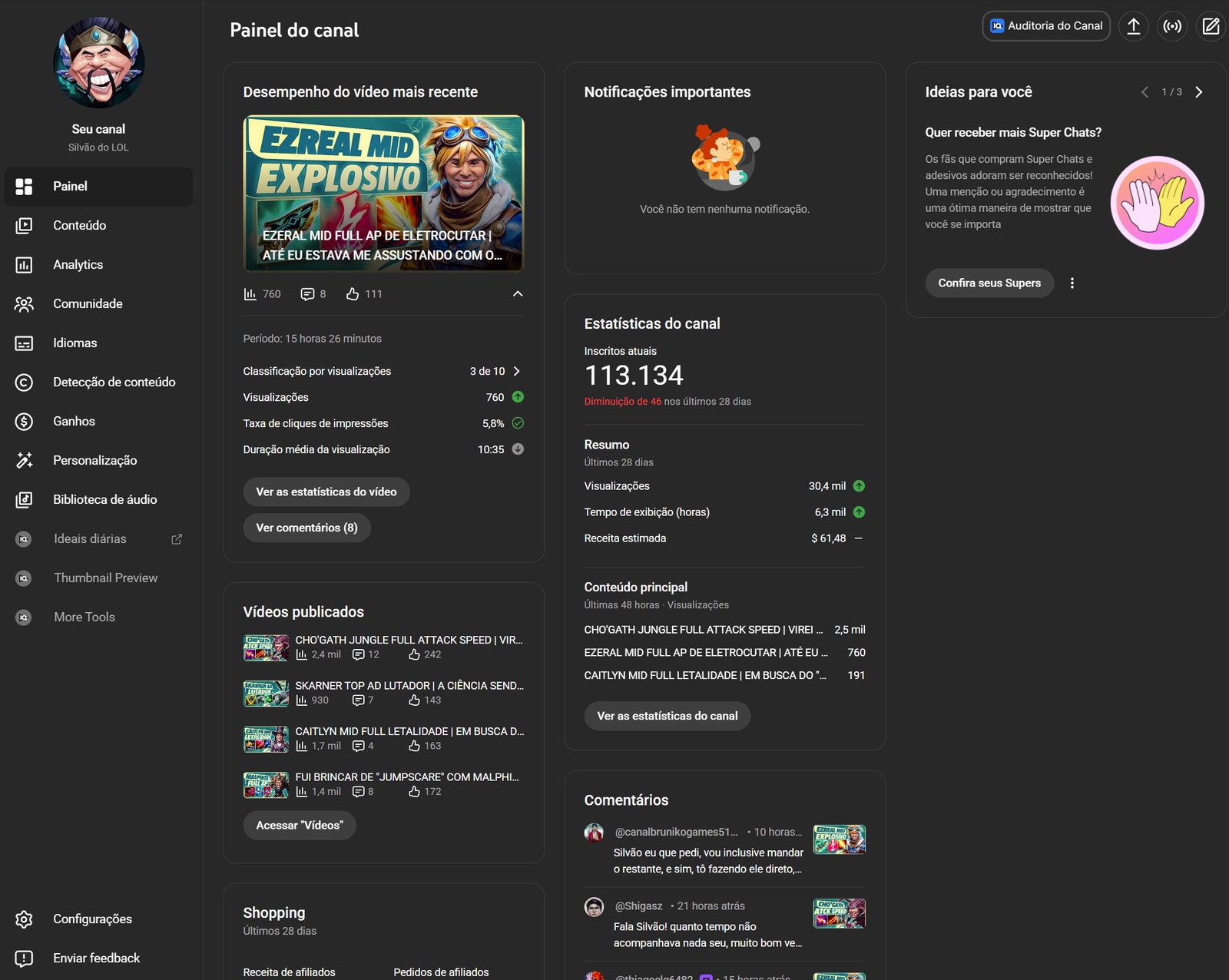Click Ver as estatísticas do canal
This screenshot has width=1229, height=980.
[668, 717]
